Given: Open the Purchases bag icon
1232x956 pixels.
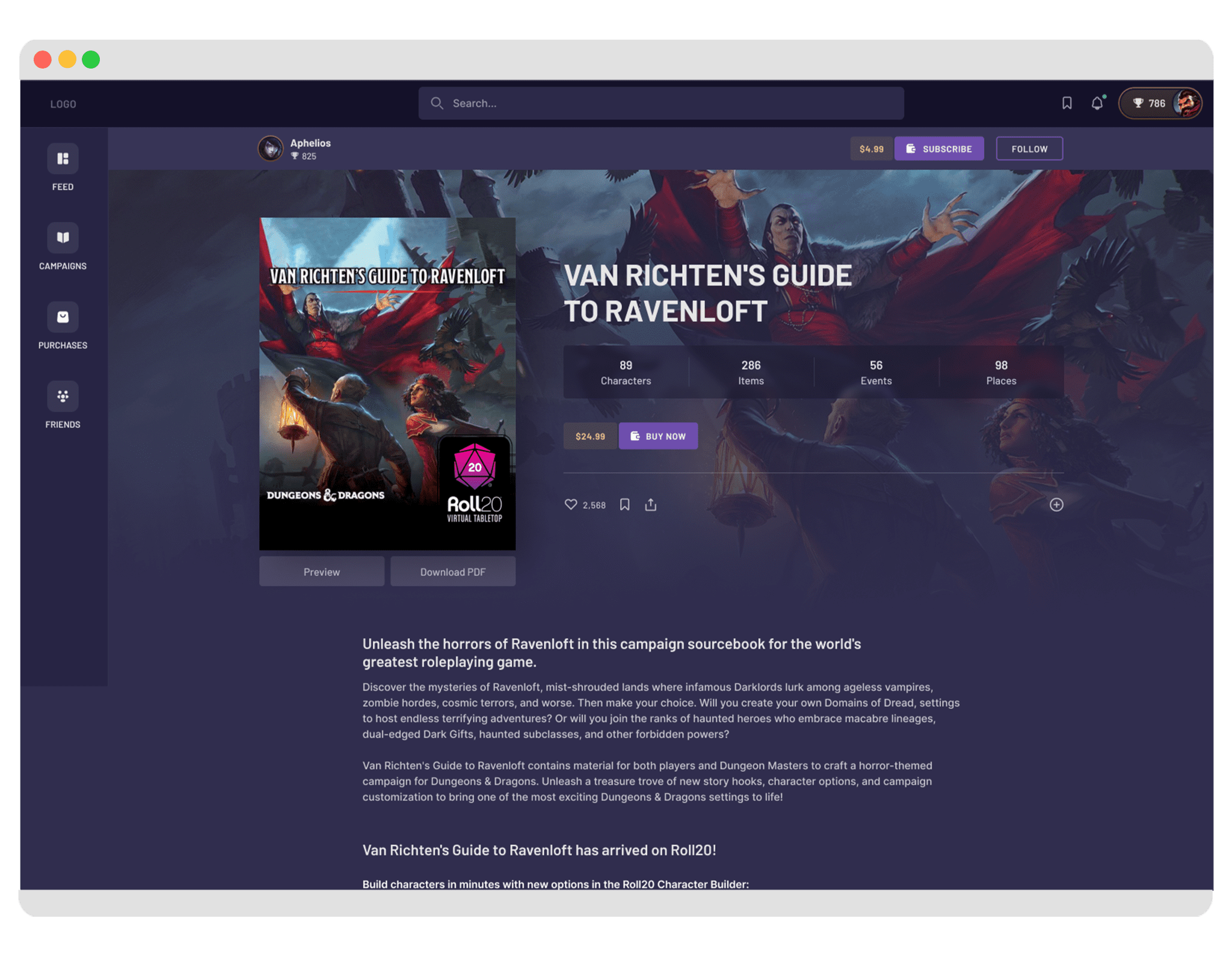Looking at the screenshot, I should pyautogui.click(x=63, y=317).
